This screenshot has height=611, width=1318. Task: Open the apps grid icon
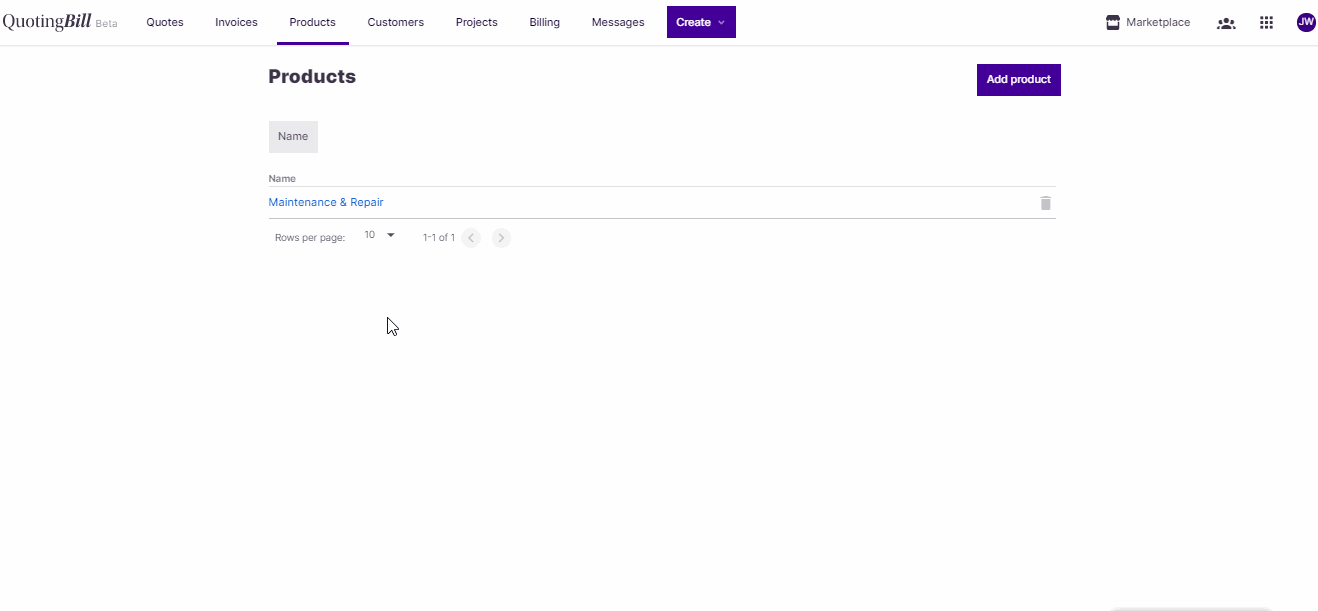tap(1266, 23)
